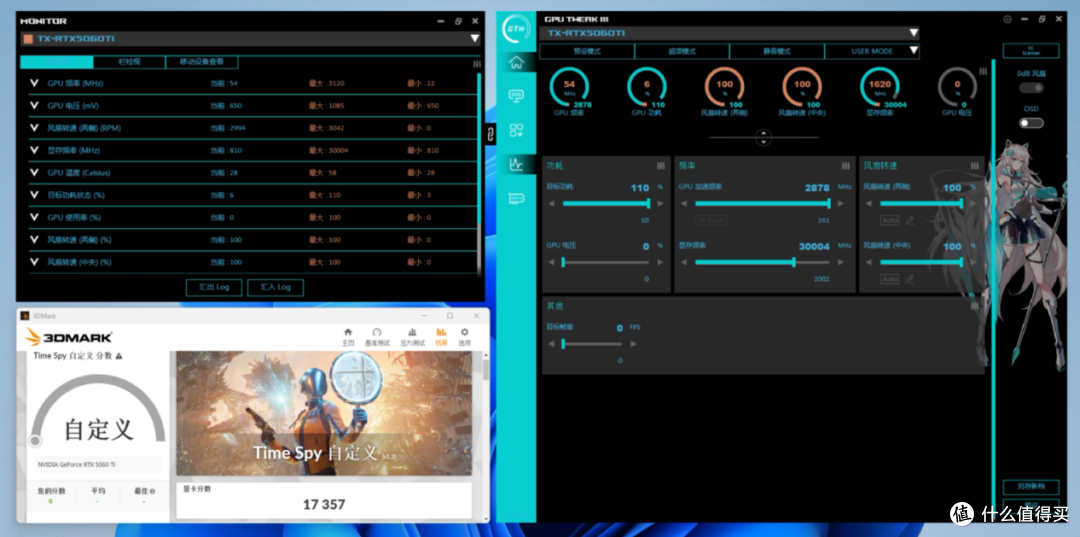Image resolution: width=1080 pixels, height=537 pixels.
Task: Click the 功耗 panel options bars icon
Action: point(661,166)
